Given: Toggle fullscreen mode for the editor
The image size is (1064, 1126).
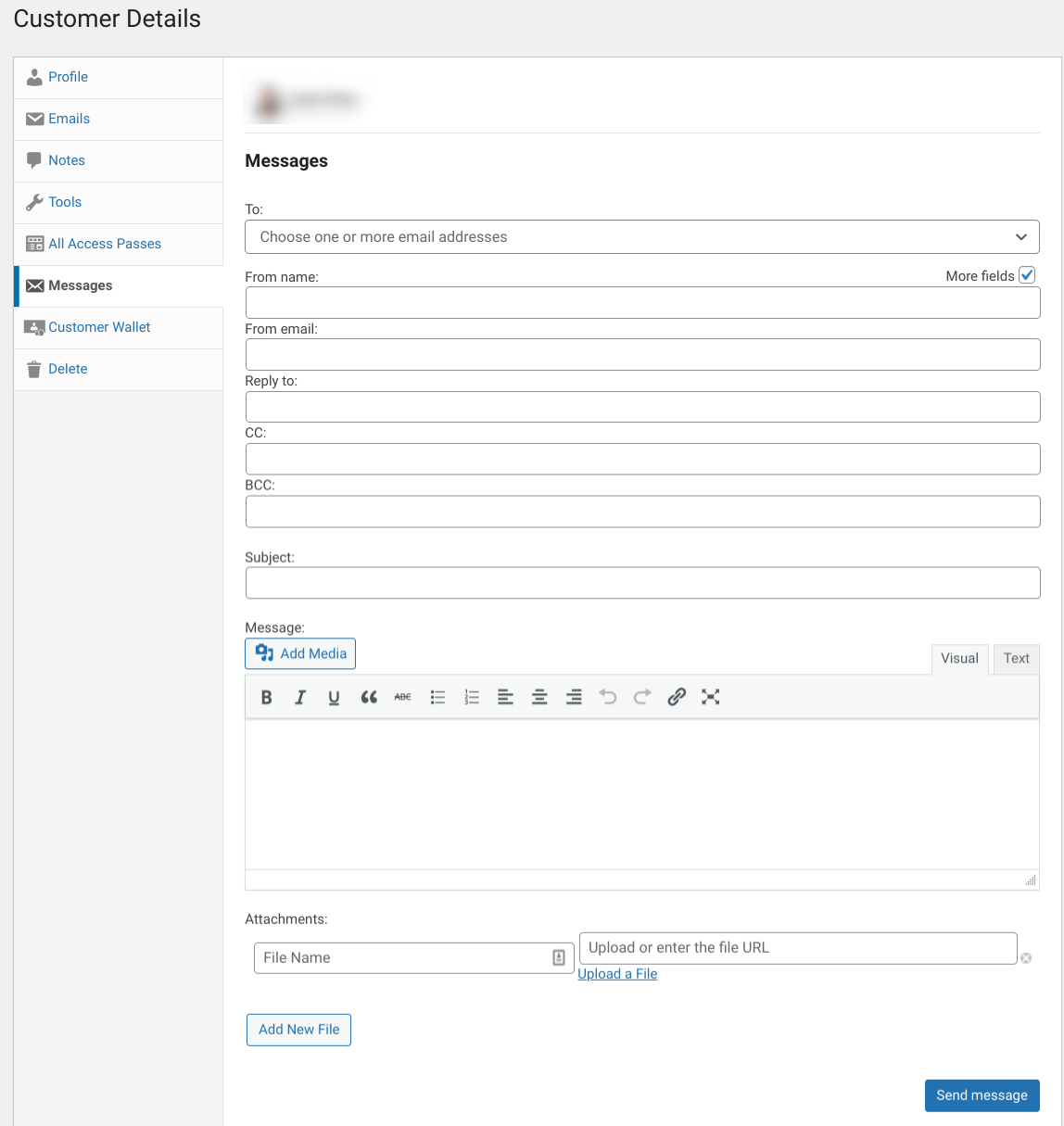Looking at the screenshot, I should [x=710, y=697].
